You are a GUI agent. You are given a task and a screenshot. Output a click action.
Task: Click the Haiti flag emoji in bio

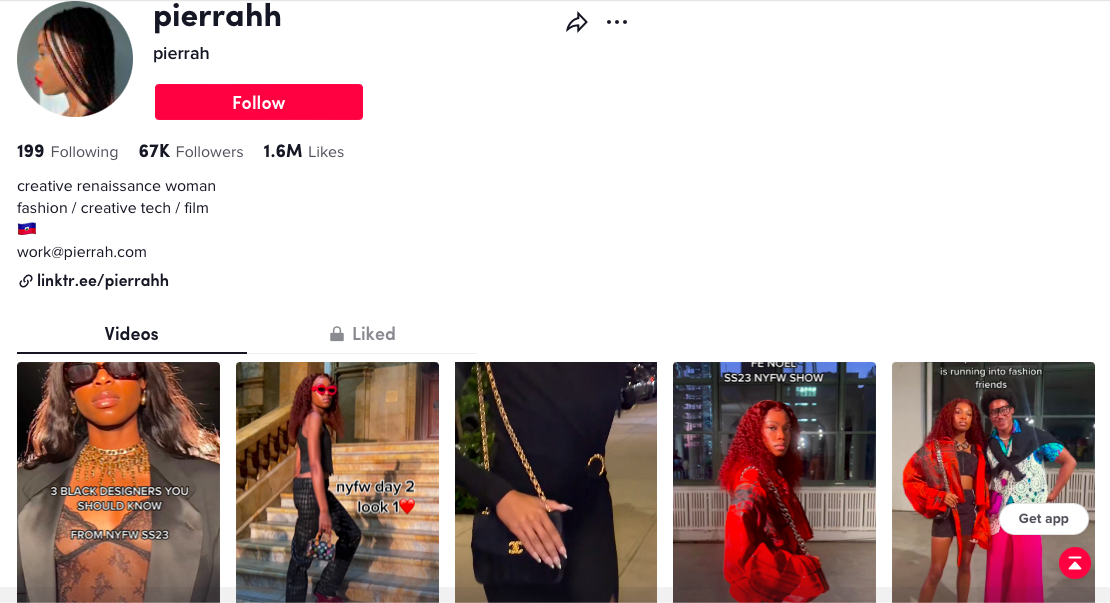(x=27, y=229)
